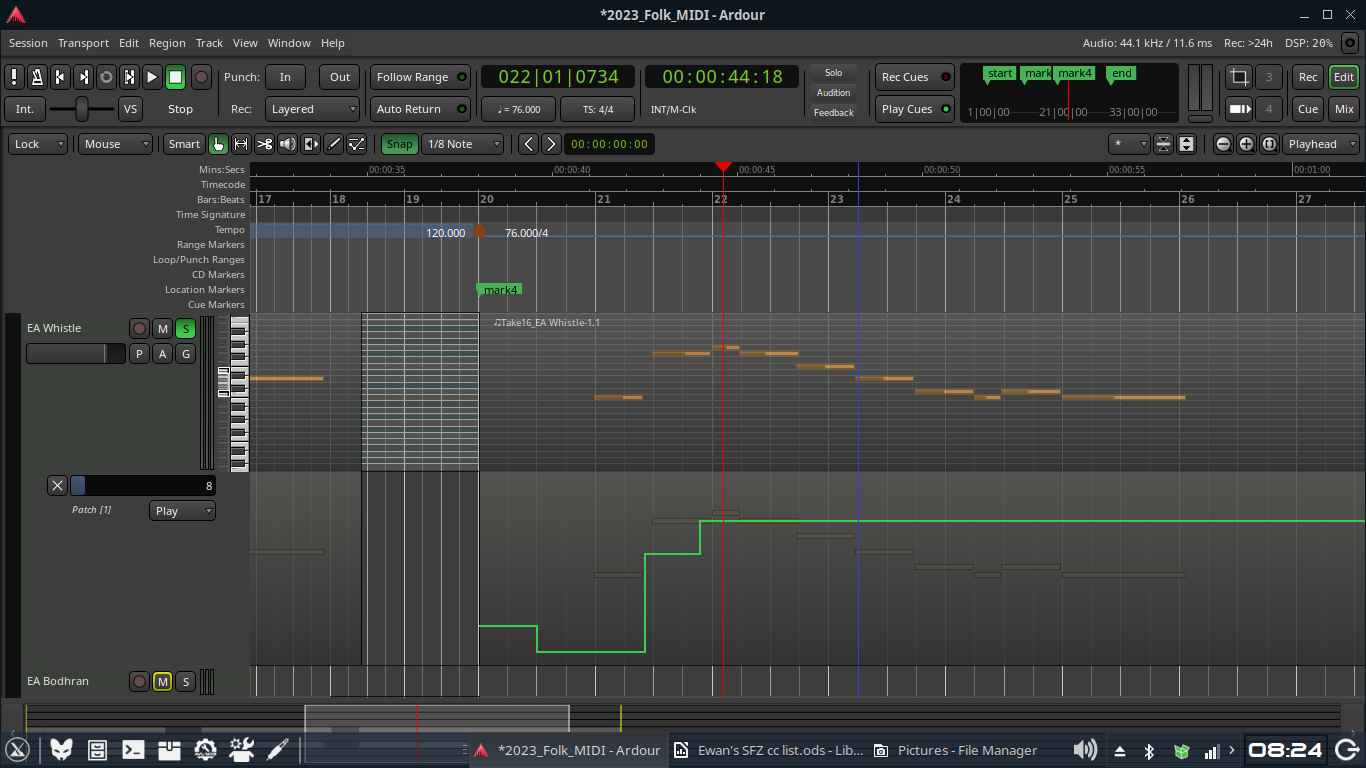
Task: Click the loop playback icon
Action: (106, 77)
